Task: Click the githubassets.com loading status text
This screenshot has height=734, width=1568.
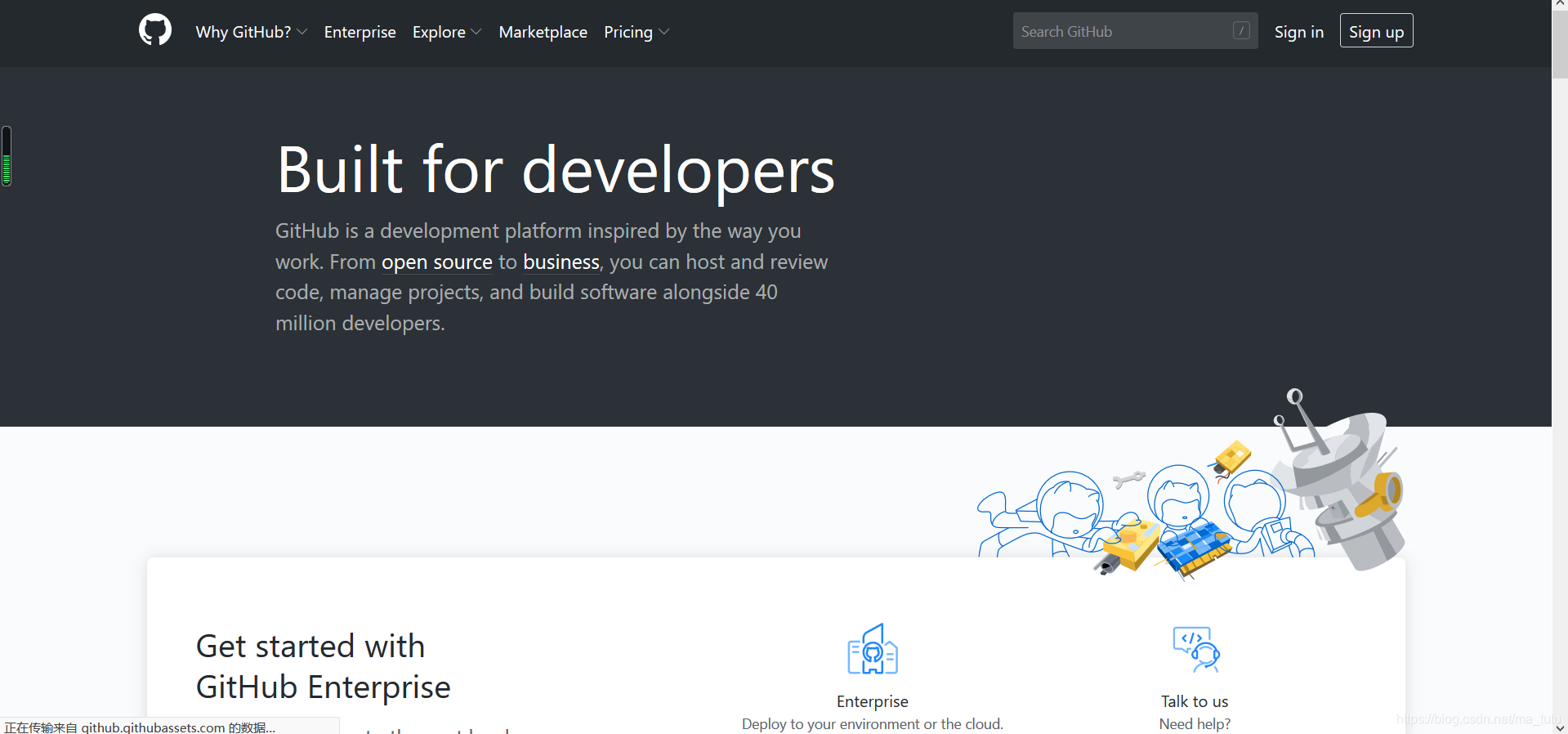Action: (x=140, y=727)
